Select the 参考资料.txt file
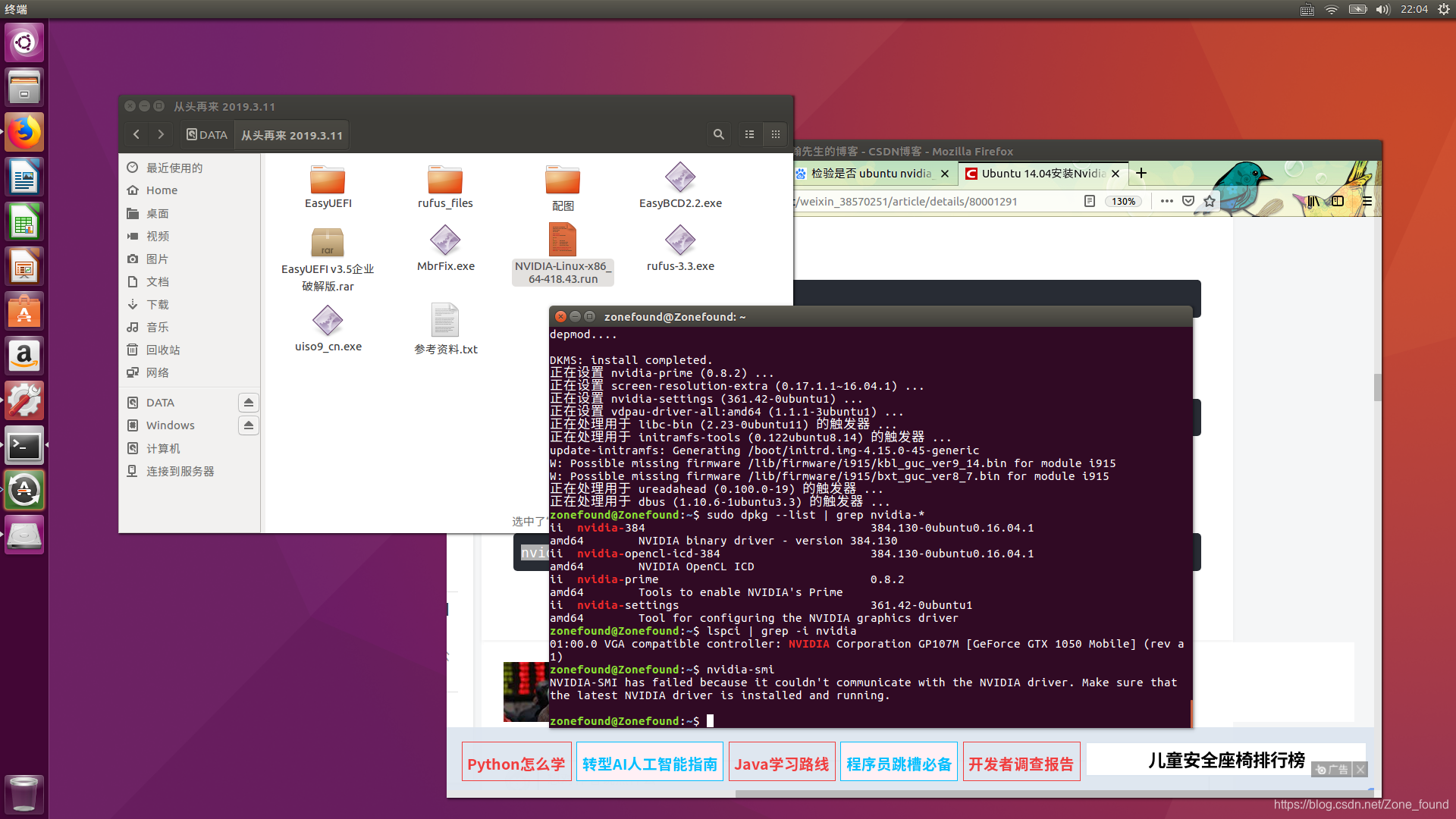The width and height of the screenshot is (1456, 819). pyautogui.click(x=445, y=330)
